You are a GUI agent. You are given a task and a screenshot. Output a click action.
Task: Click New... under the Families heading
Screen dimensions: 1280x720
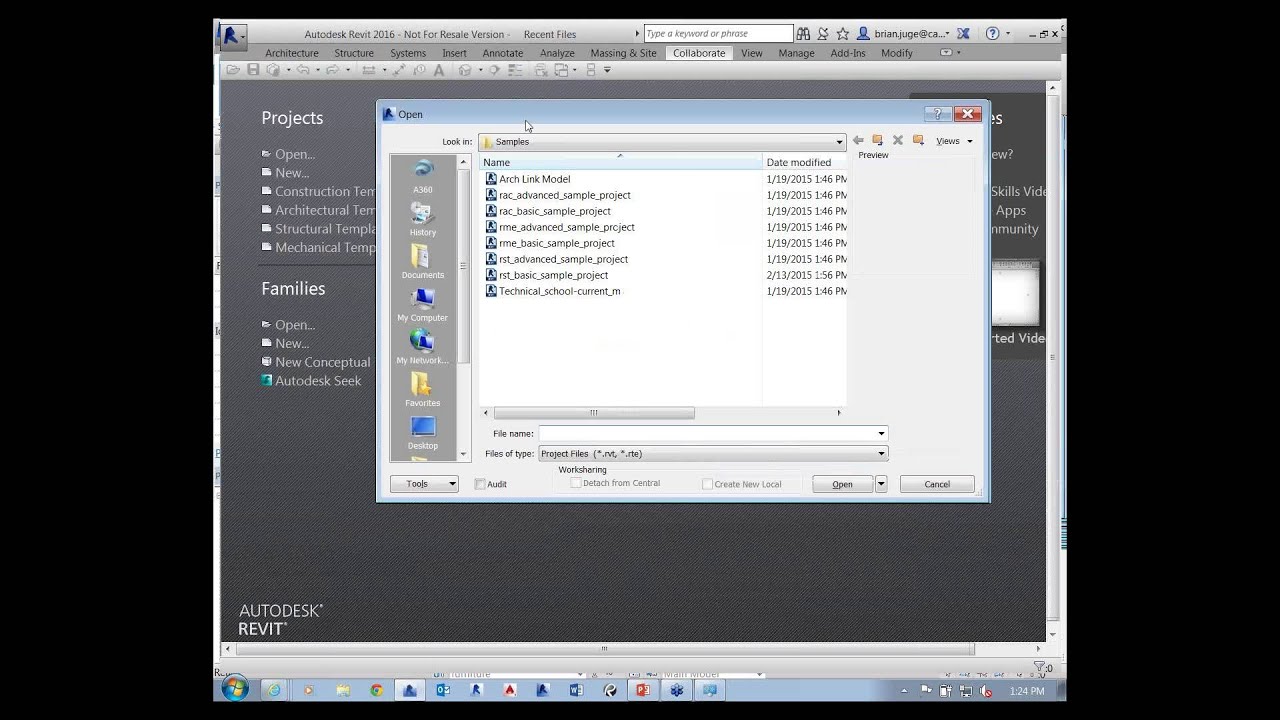pyautogui.click(x=292, y=343)
